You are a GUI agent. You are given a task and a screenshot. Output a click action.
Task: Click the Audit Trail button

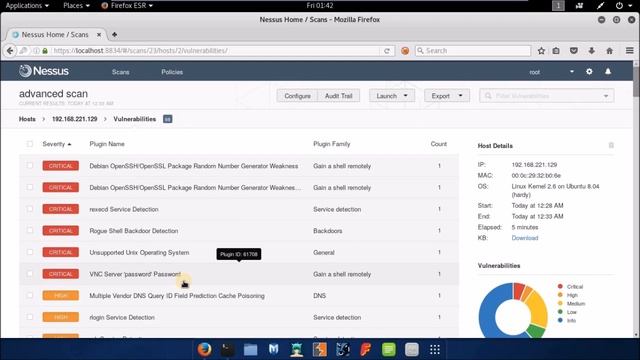(x=338, y=96)
